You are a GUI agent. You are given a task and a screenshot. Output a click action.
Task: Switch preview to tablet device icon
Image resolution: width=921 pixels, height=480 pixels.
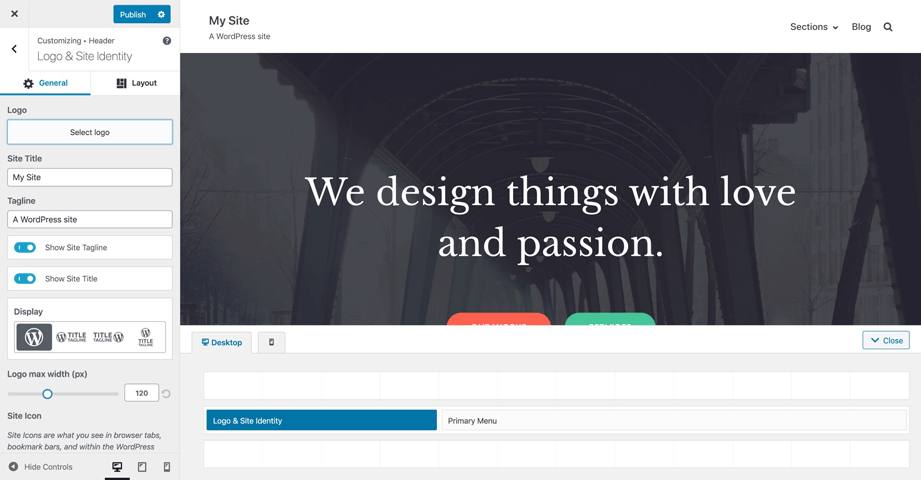pyautogui.click(x=142, y=467)
